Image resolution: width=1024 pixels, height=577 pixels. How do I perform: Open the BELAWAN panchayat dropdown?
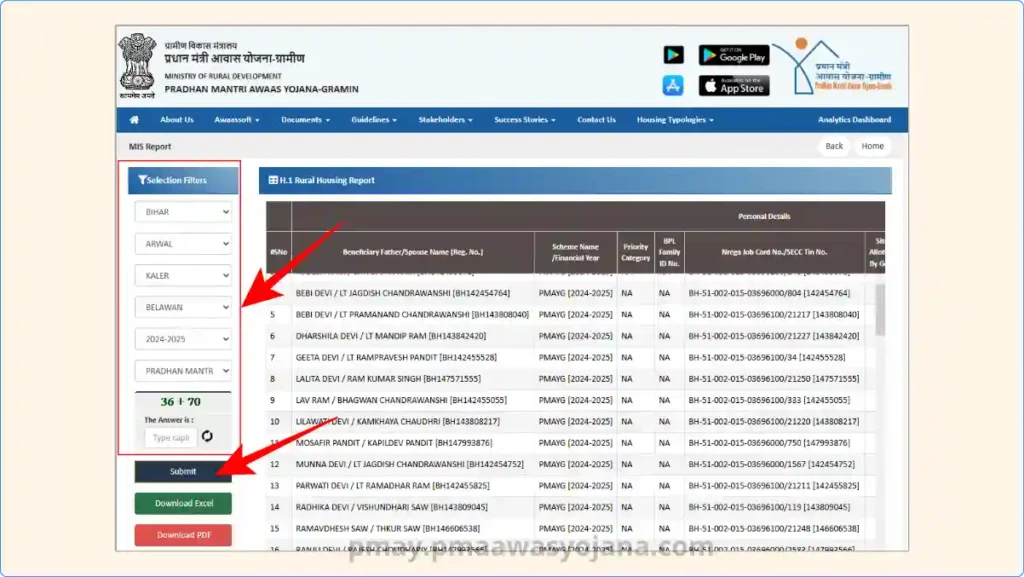click(x=183, y=307)
